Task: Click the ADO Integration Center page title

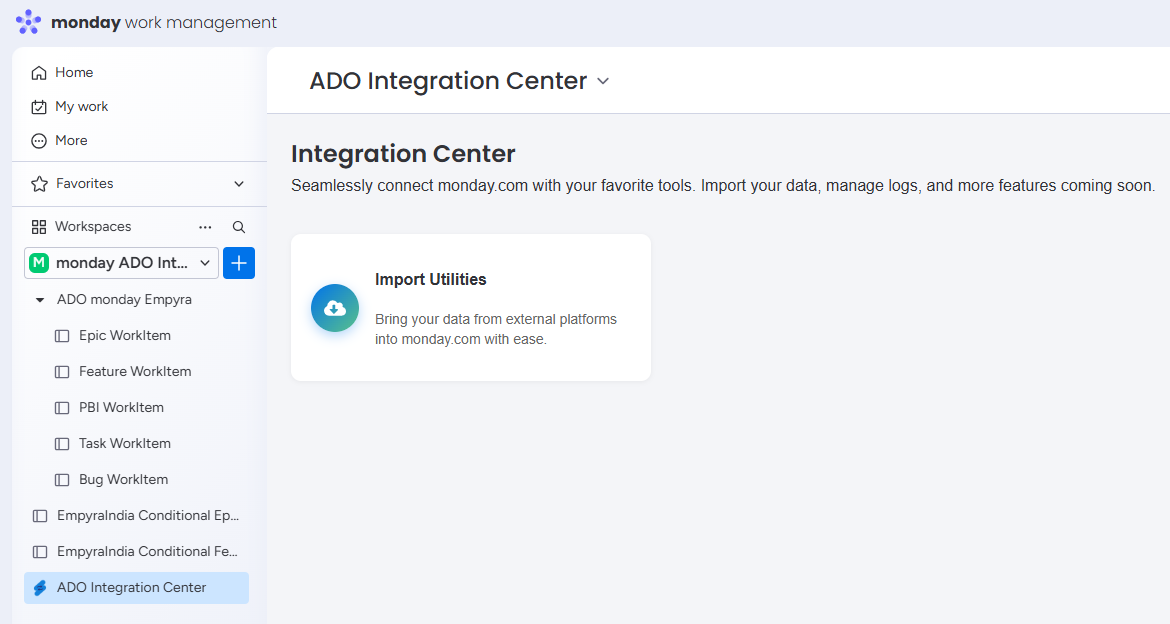Action: pos(448,81)
